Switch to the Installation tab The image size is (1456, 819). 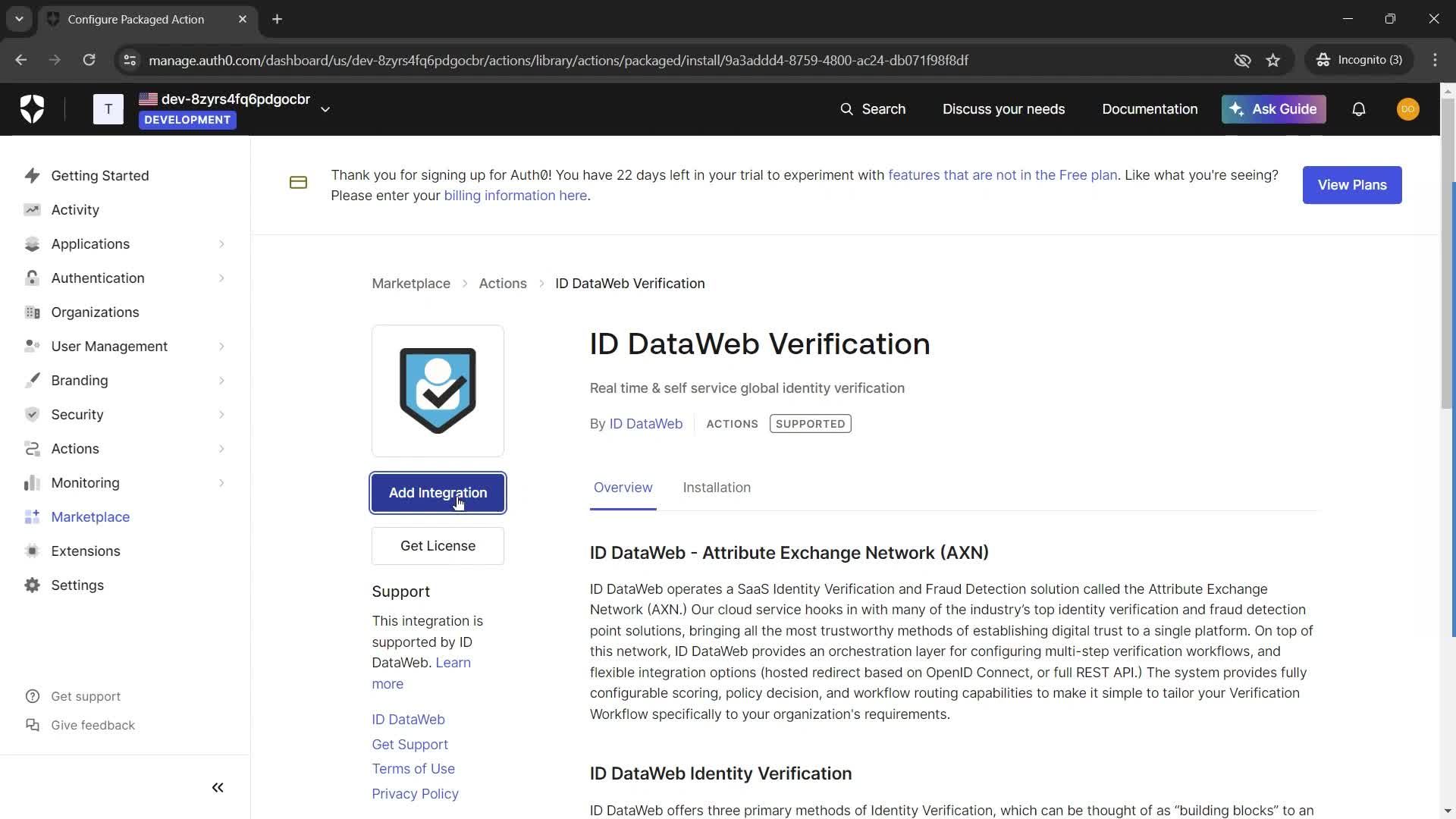pos(717,488)
